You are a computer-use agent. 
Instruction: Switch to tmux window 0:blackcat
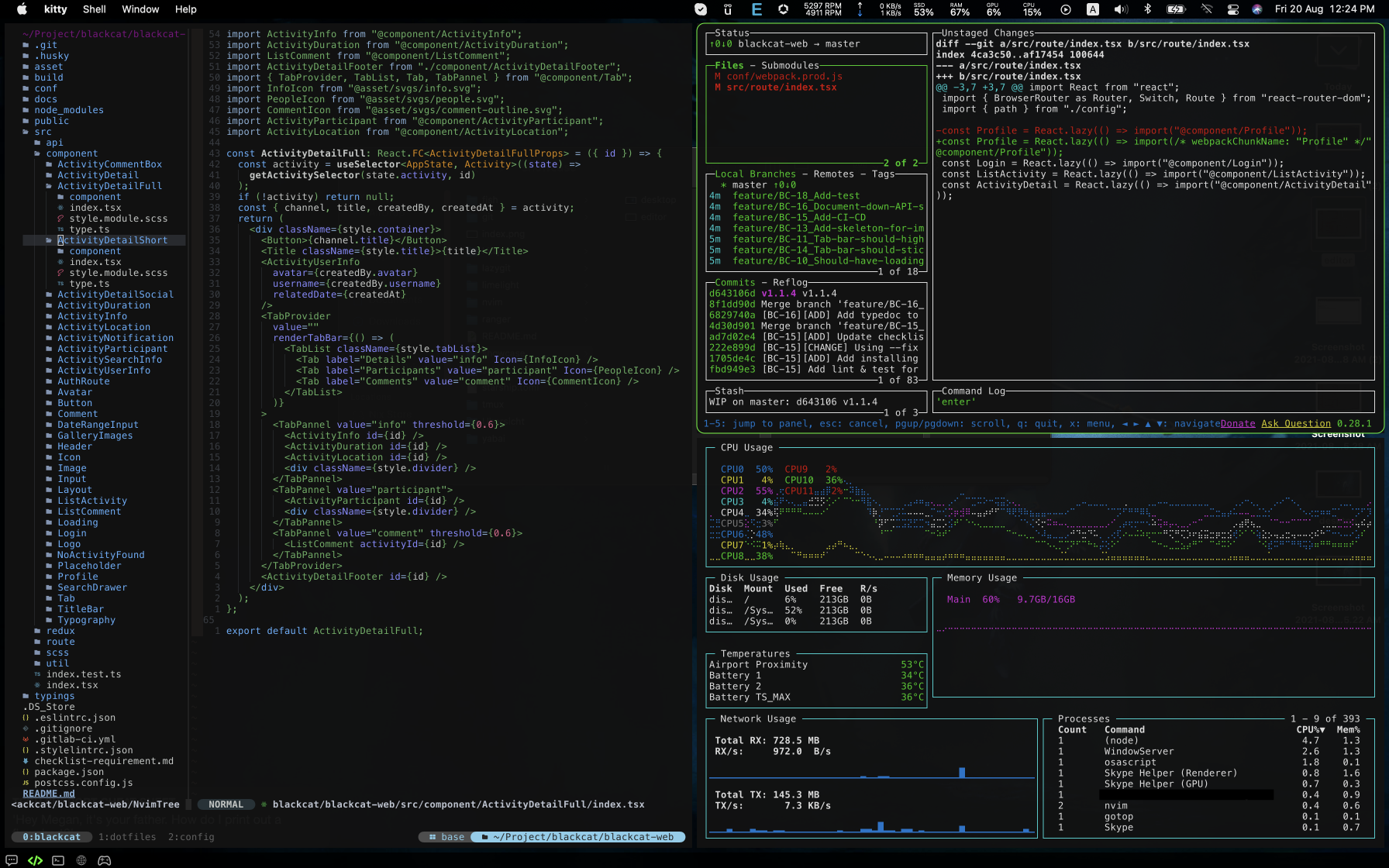tap(51, 837)
